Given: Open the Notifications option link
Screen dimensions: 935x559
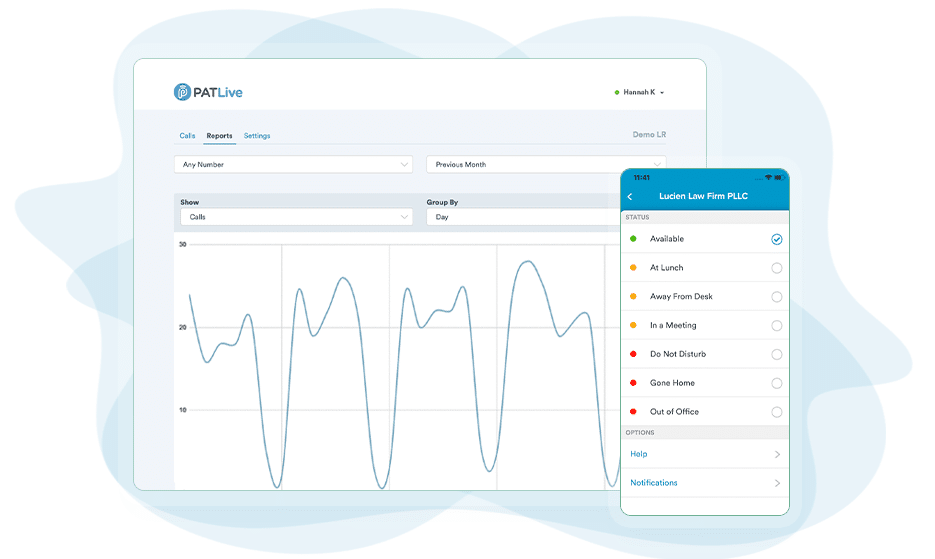Looking at the screenshot, I should click(654, 483).
